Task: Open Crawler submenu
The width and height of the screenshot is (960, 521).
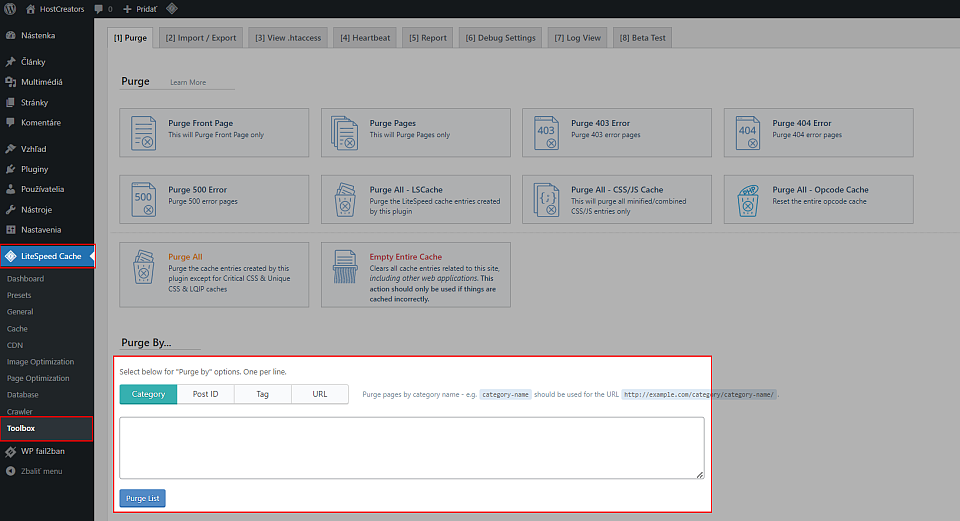Action: point(20,411)
